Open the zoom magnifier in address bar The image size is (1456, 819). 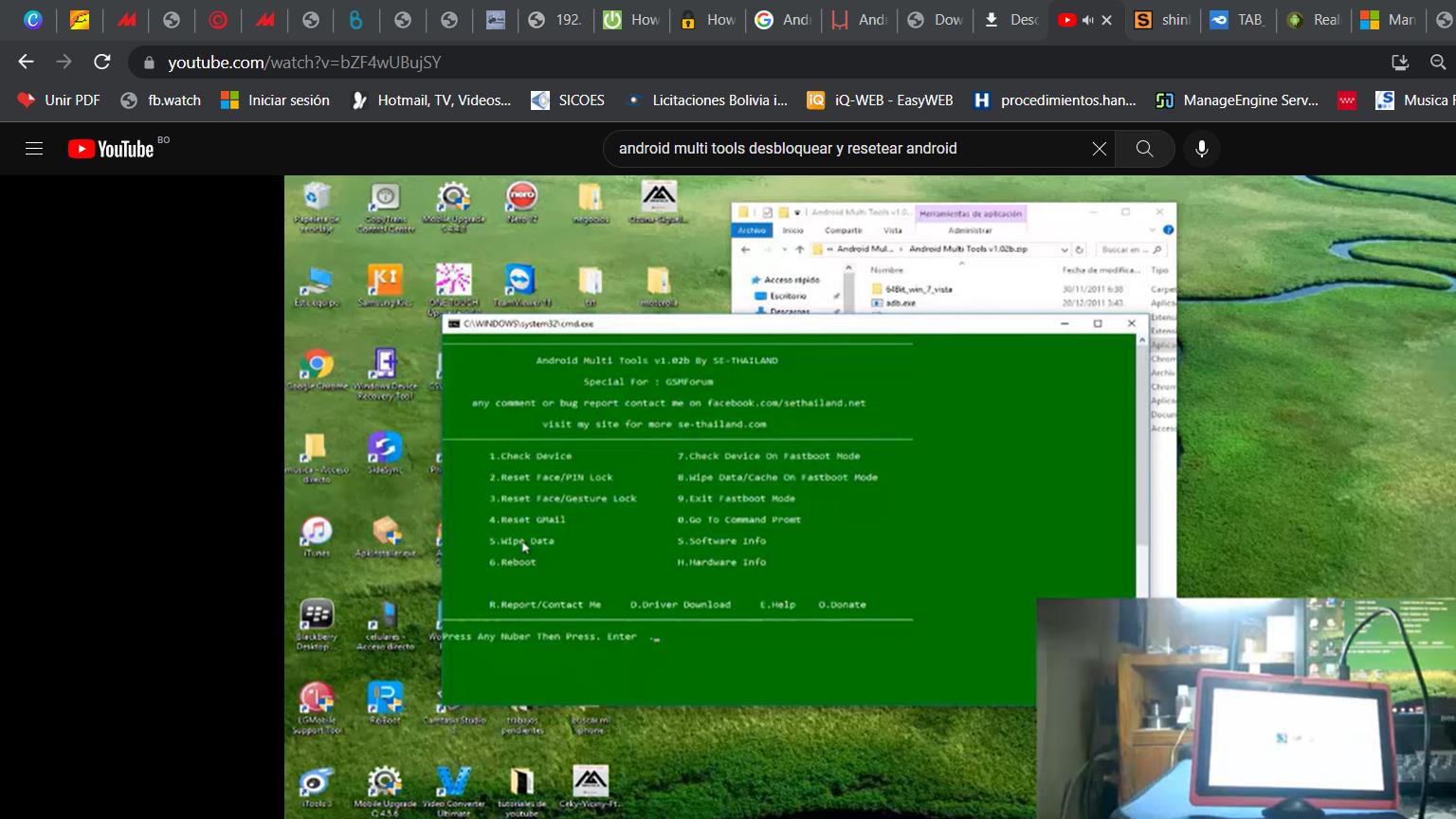1438,63
